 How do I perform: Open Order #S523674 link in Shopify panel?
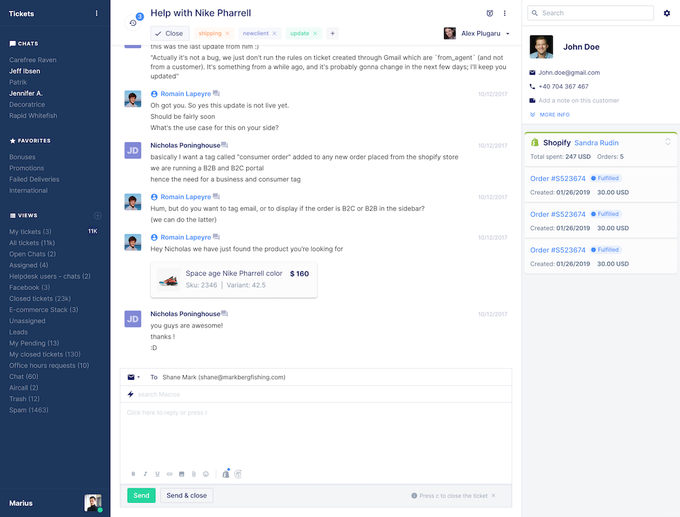tap(555, 178)
